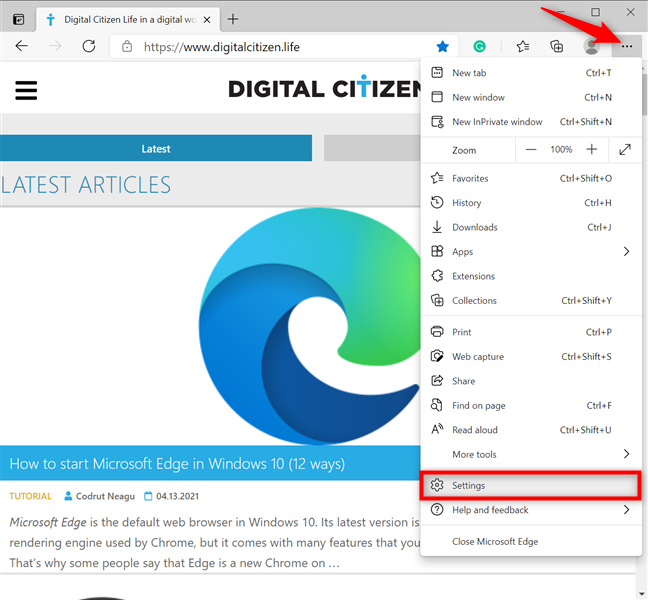The height and width of the screenshot is (600, 648).
Task: Open a new tab with plus button
Action: pos(233,19)
